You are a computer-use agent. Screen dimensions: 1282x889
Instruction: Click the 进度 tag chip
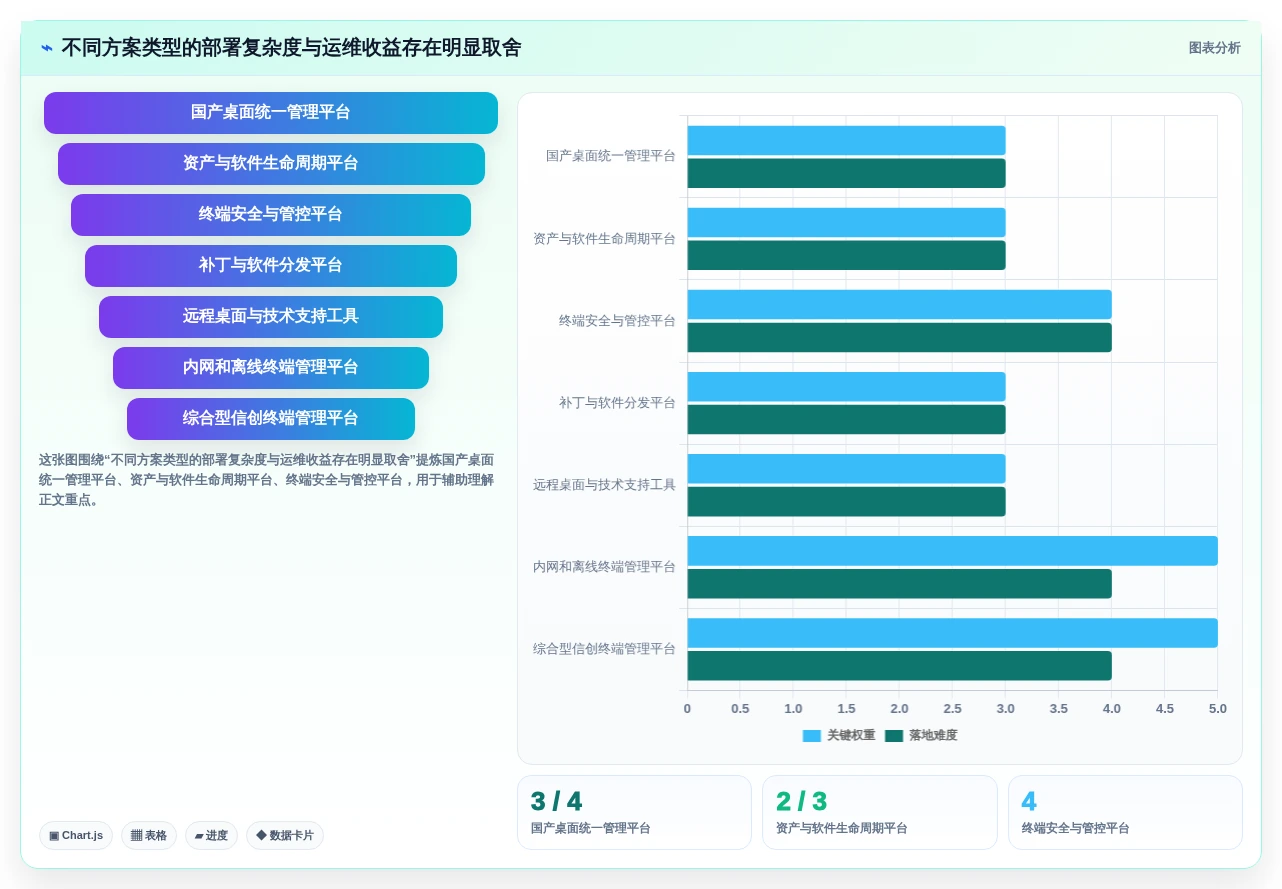click(211, 836)
